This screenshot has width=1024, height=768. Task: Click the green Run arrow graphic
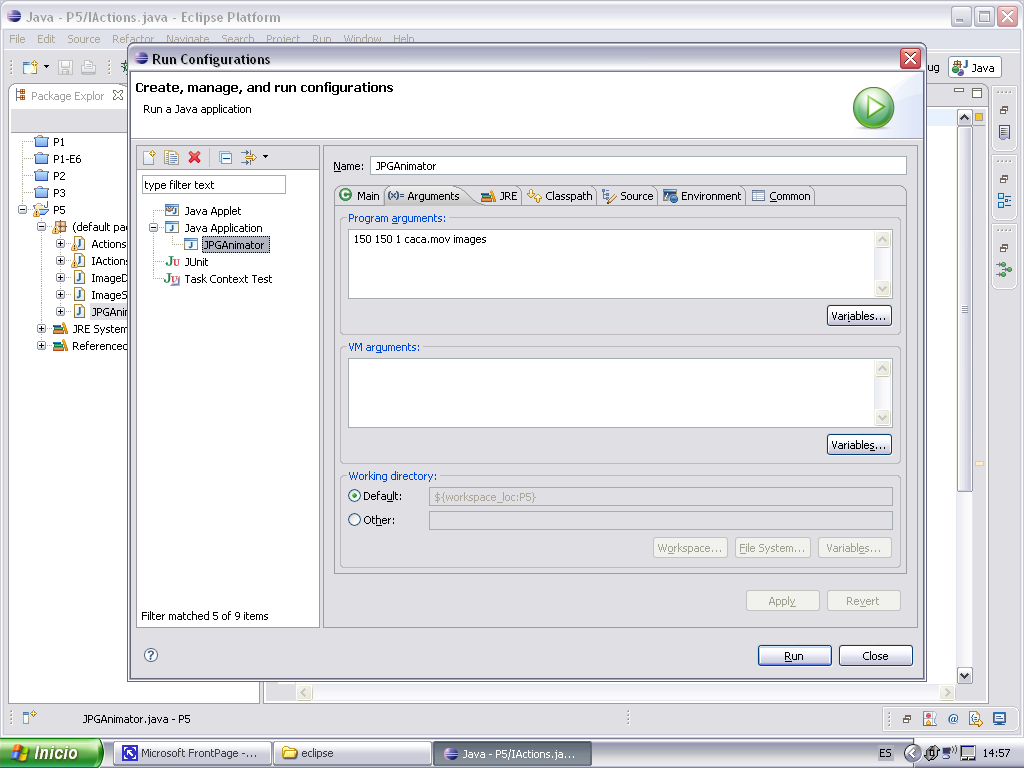point(873,108)
